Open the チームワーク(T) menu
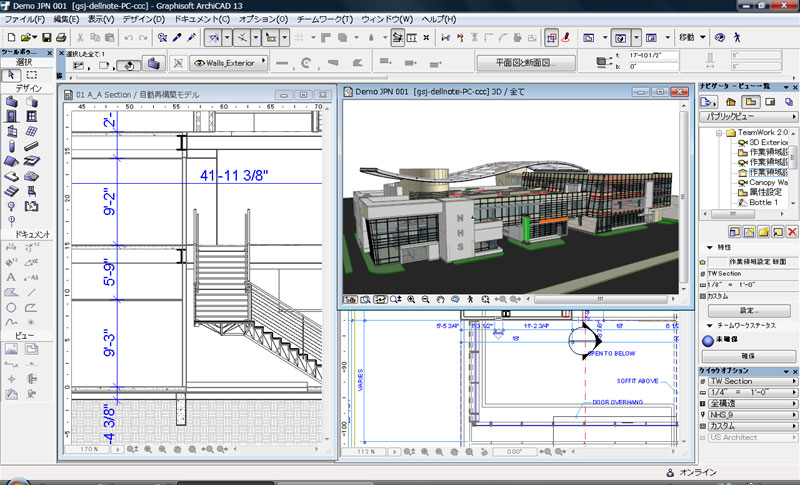The width and height of the screenshot is (800, 485). click(x=325, y=19)
